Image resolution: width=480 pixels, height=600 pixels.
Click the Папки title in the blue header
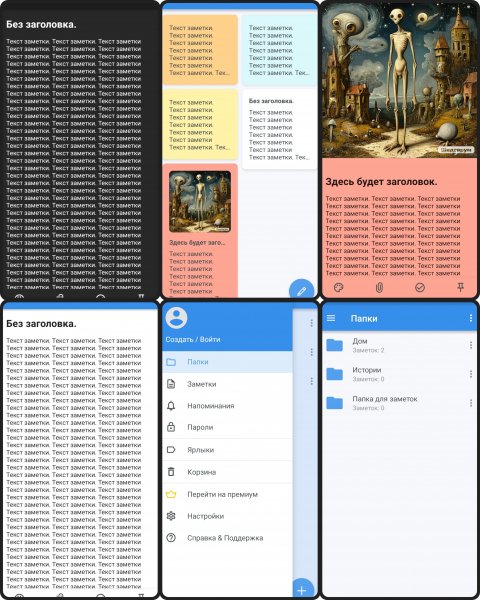click(x=364, y=318)
